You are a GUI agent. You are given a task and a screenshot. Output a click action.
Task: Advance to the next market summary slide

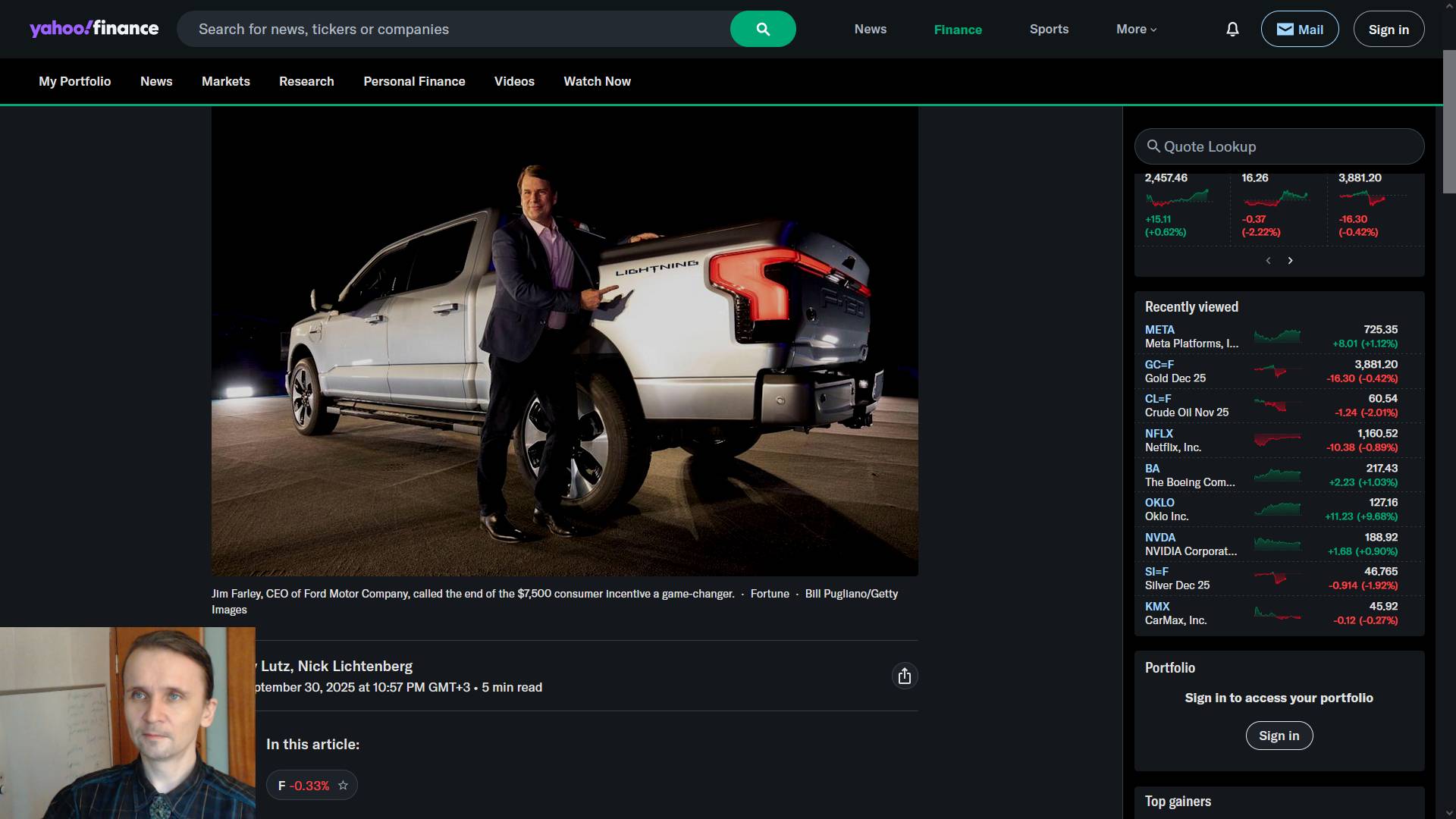pos(1290,260)
